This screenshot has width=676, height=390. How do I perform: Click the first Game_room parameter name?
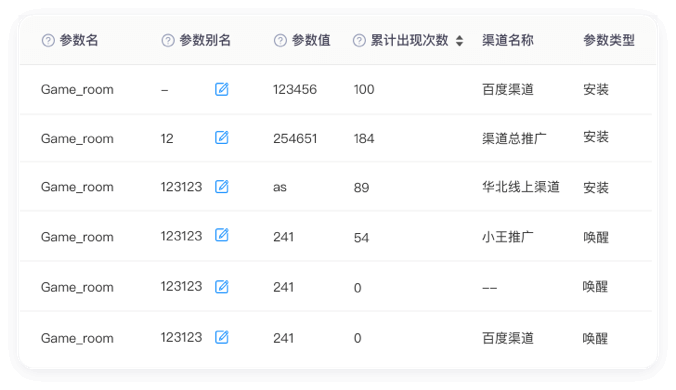pyautogui.click(x=77, y=90)
